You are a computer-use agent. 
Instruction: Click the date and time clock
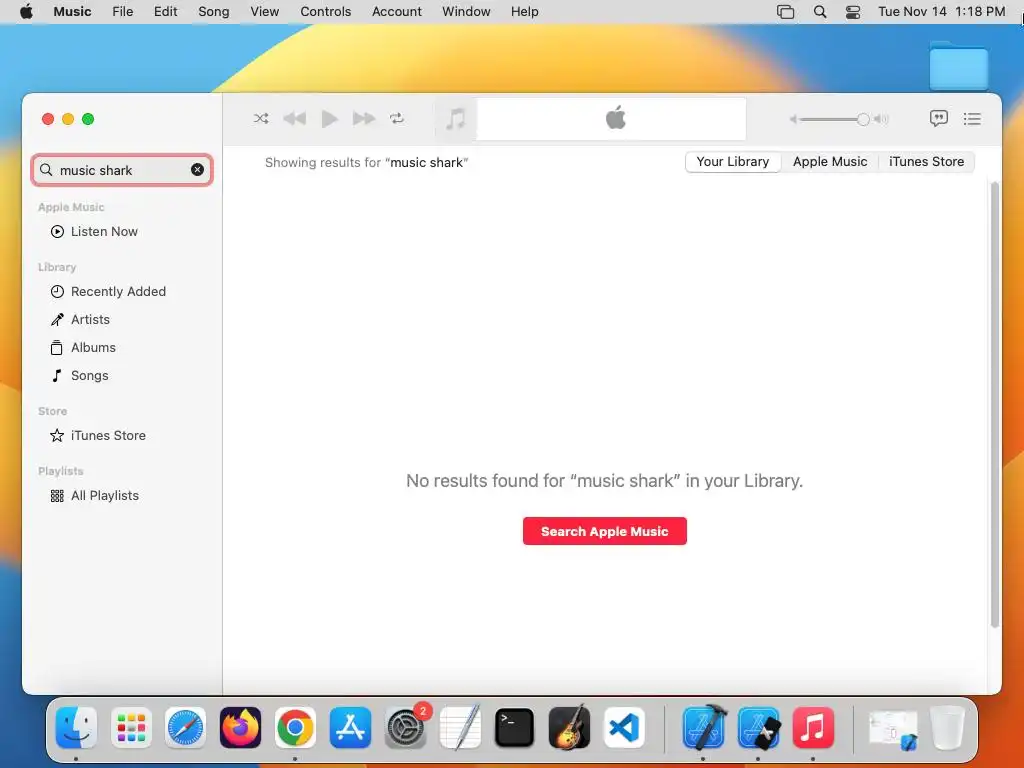tap(941, 12)
